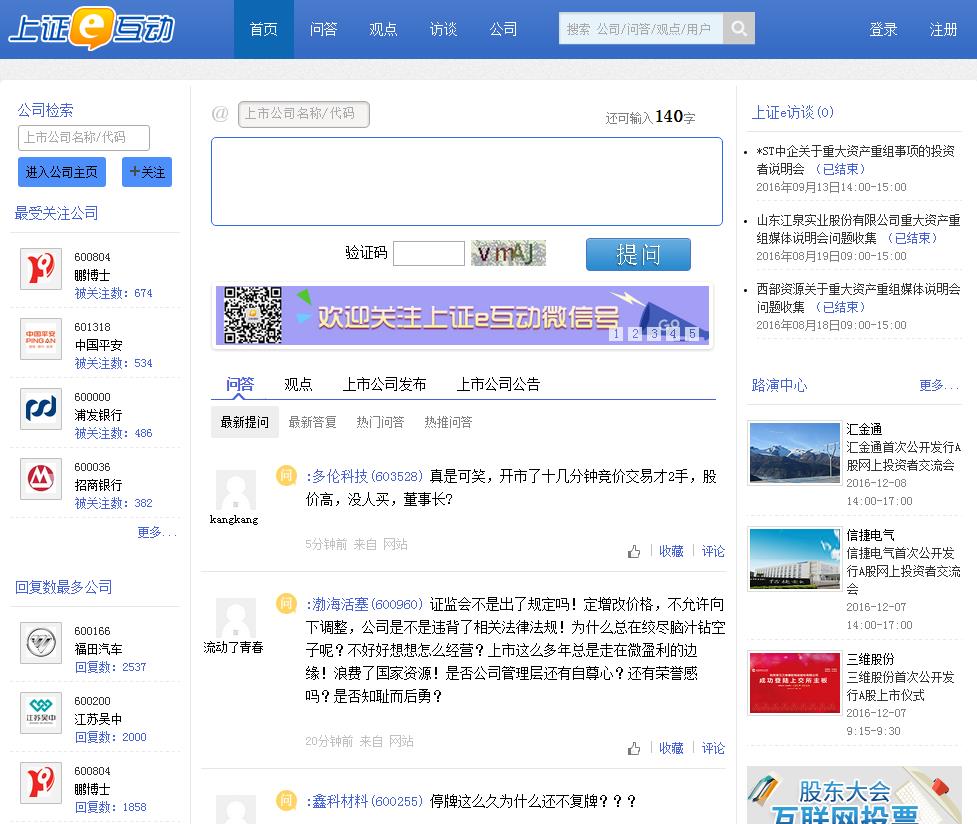
Task: Click the 问 badge on 鑫科材料 question
Action: pos(286,800)
